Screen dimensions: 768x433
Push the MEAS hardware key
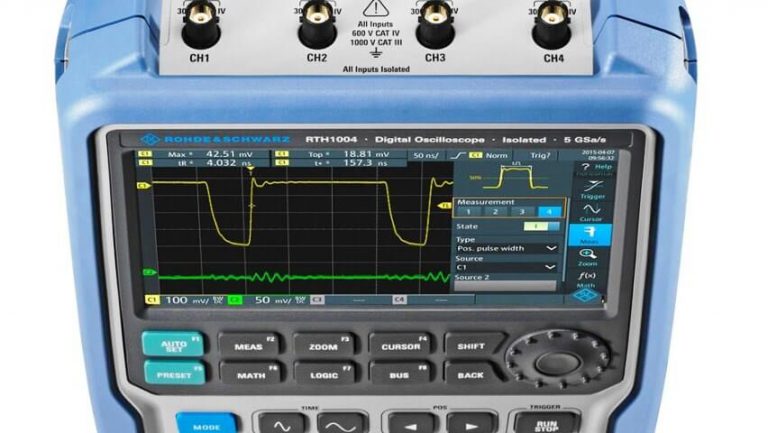(248, 346)
